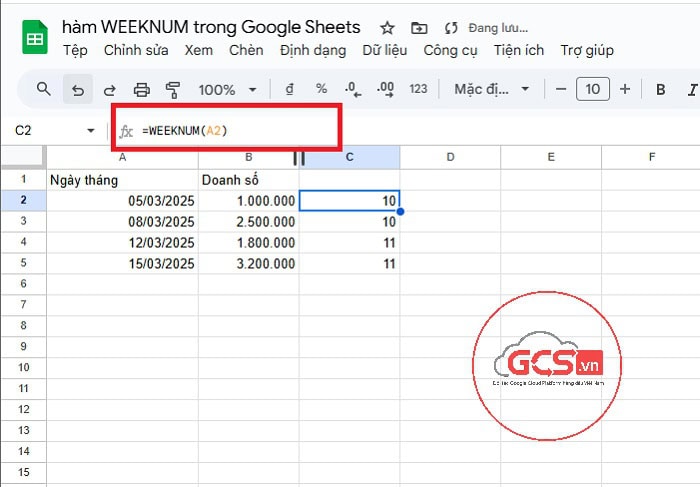Open the Dữ liệu menu
This screenshot has width=700, height=487.
(x=385, y=50)
